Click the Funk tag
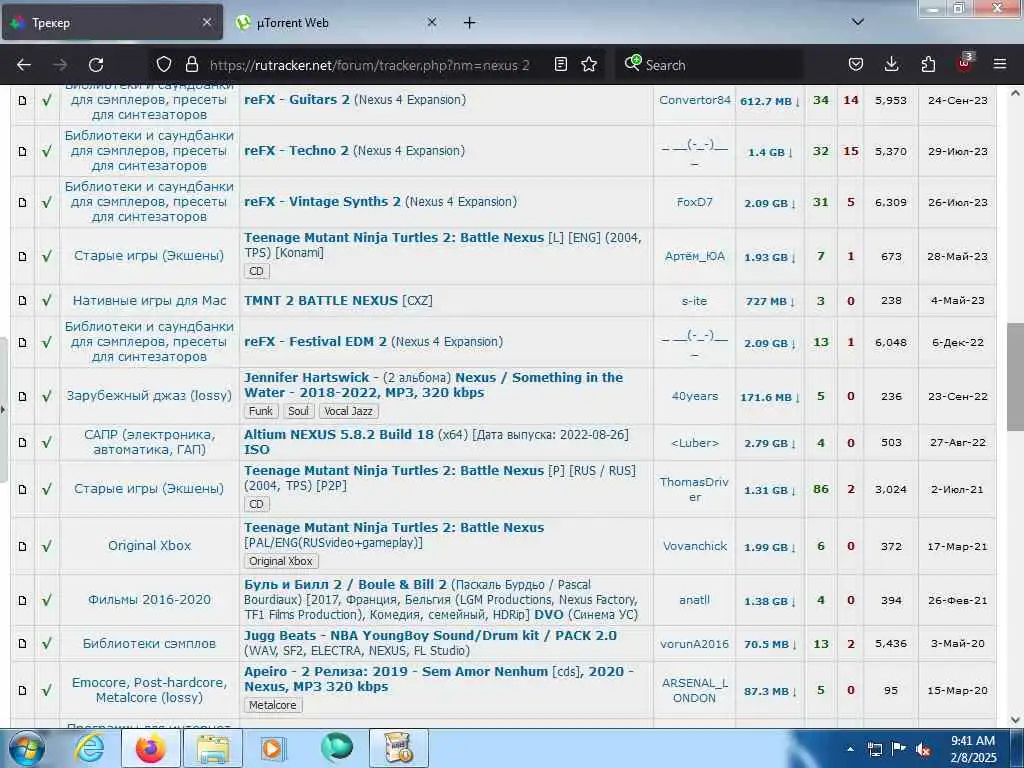1024x768 pixels. point(261,411)
